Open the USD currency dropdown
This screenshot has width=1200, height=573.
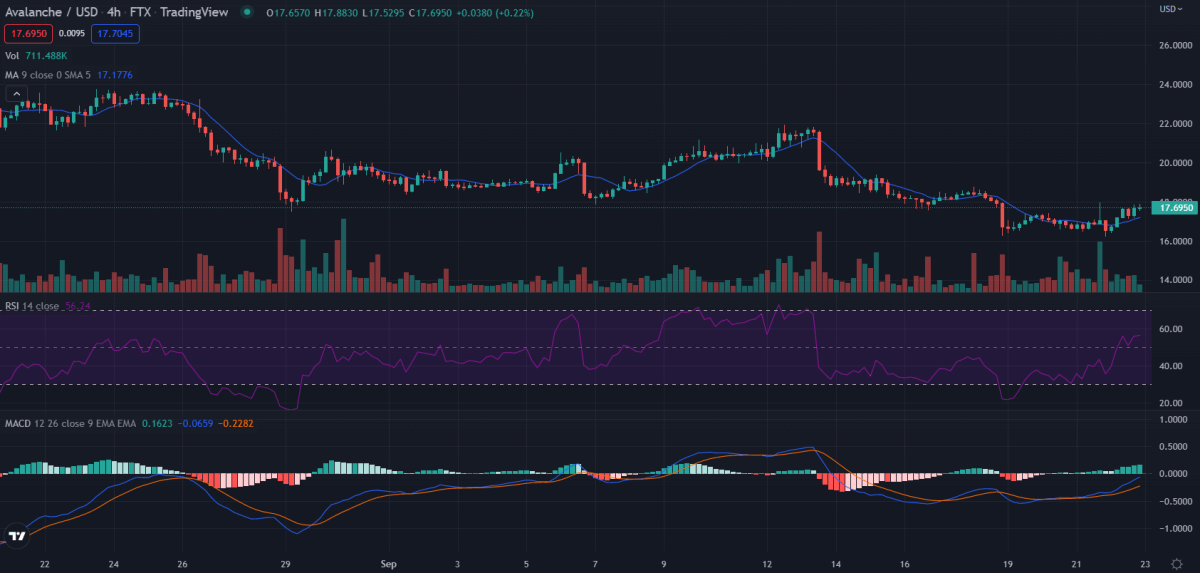tap(1169, 9)
